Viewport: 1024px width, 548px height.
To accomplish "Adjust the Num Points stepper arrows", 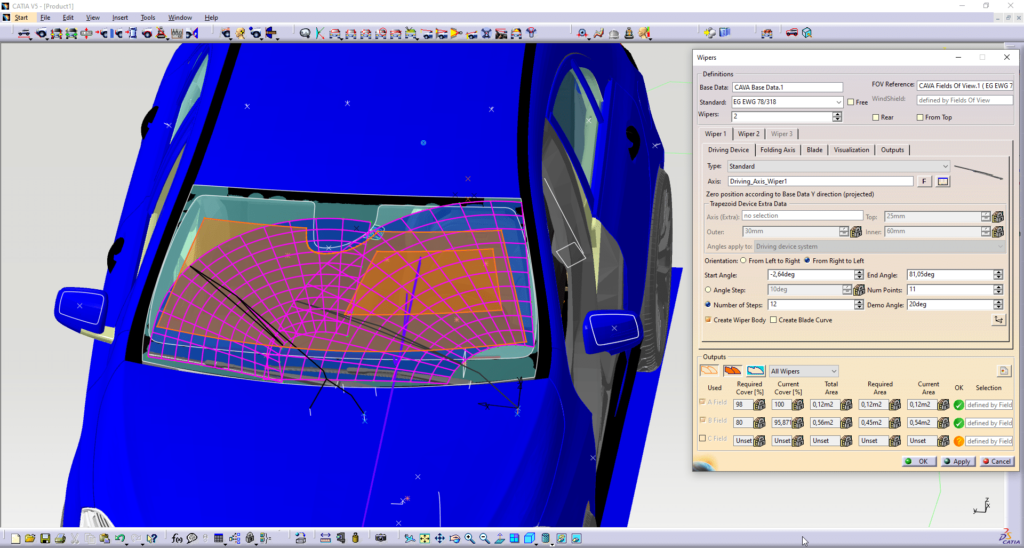I will [998, 290].
